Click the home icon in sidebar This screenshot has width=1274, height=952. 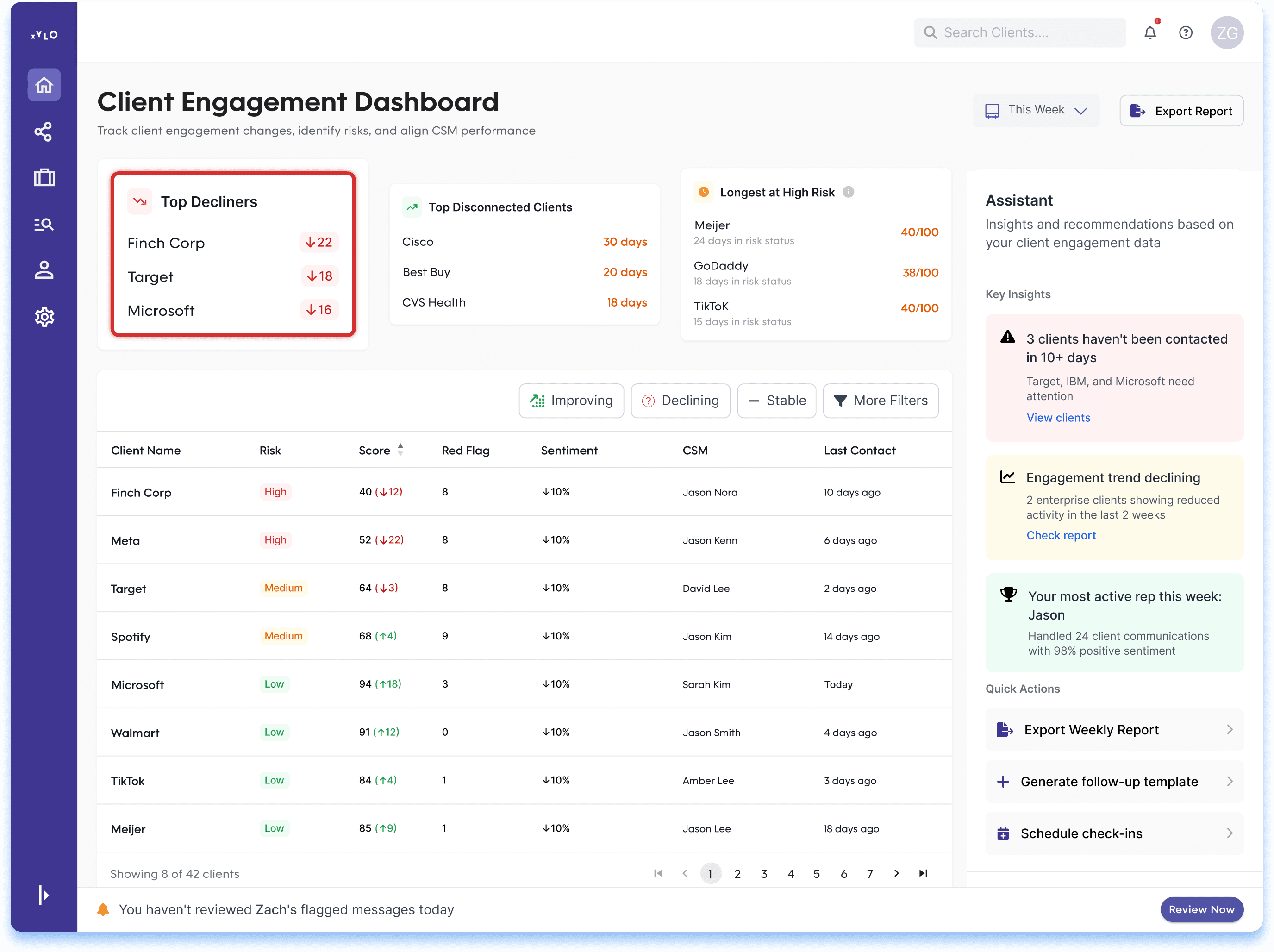44,85
